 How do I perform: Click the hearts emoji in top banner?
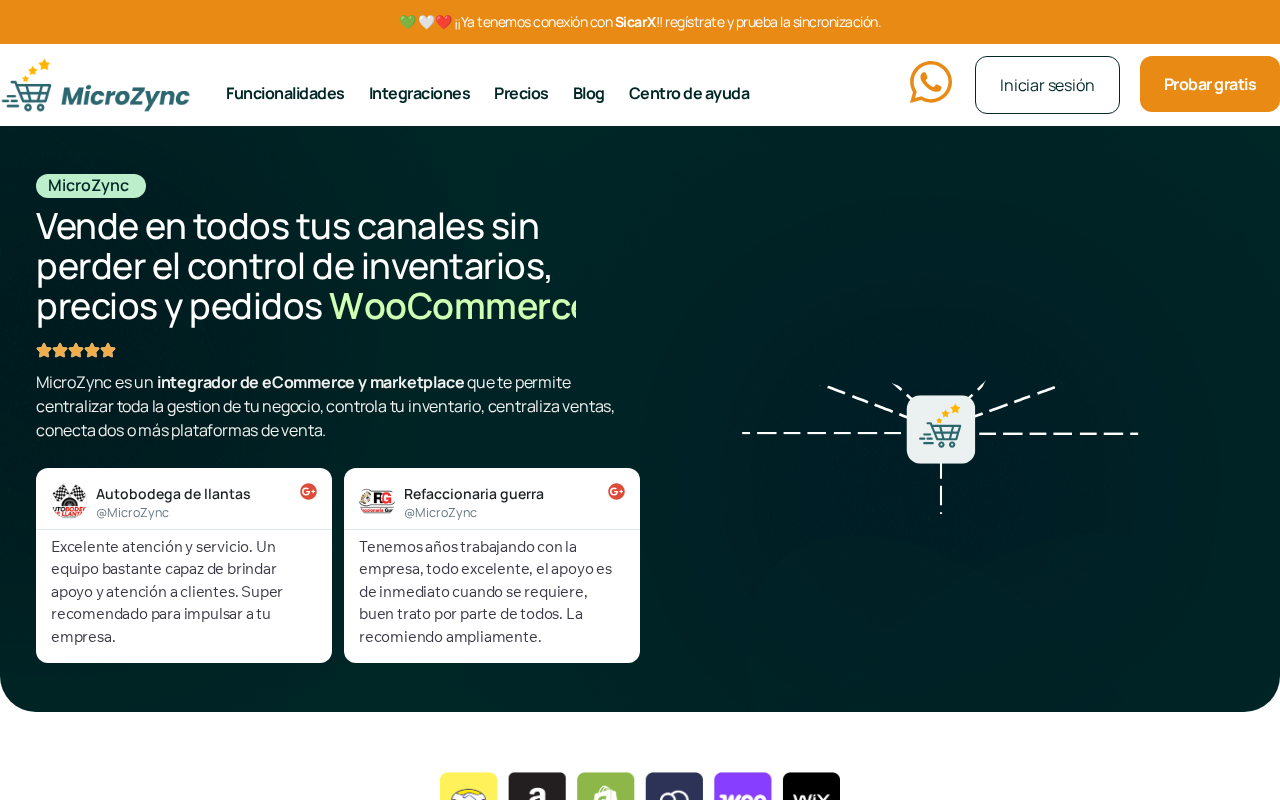tap(426, 22)
